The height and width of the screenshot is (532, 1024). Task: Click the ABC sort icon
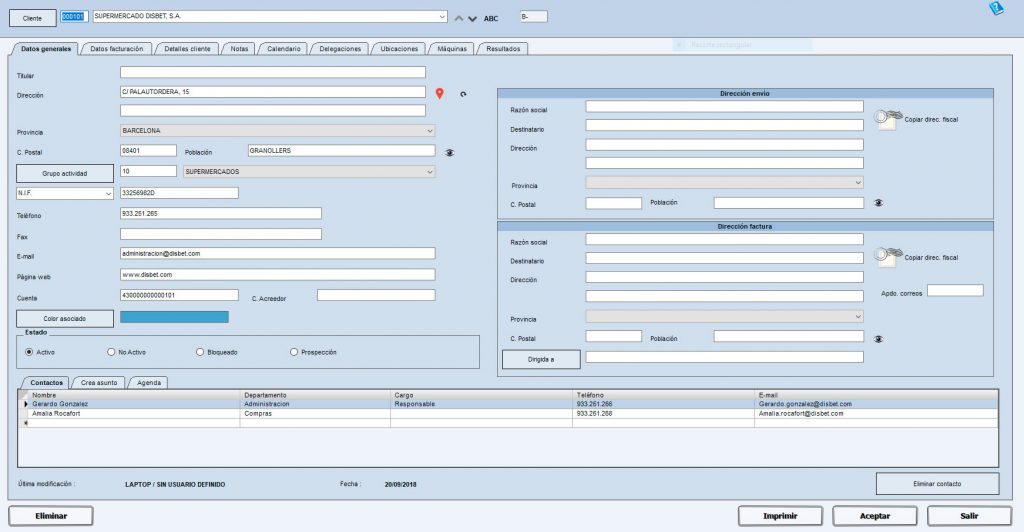click(490, 18)
